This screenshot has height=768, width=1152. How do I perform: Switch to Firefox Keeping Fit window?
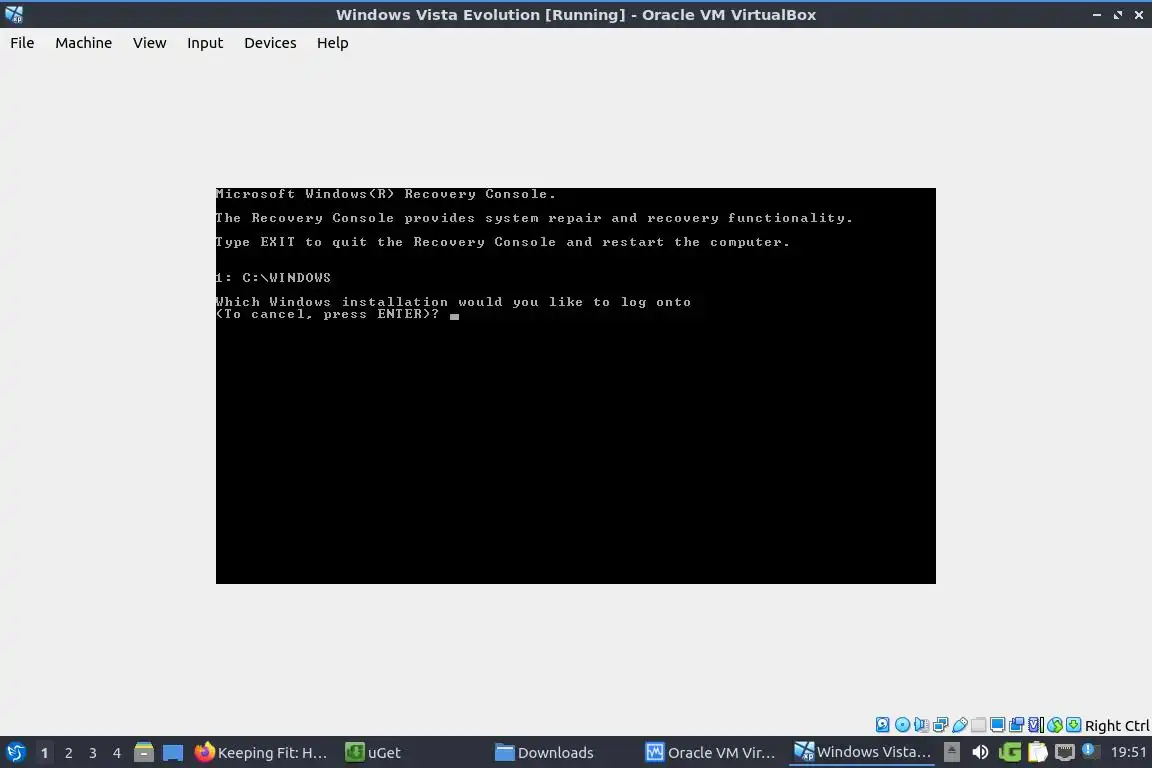tap(261, 753)
